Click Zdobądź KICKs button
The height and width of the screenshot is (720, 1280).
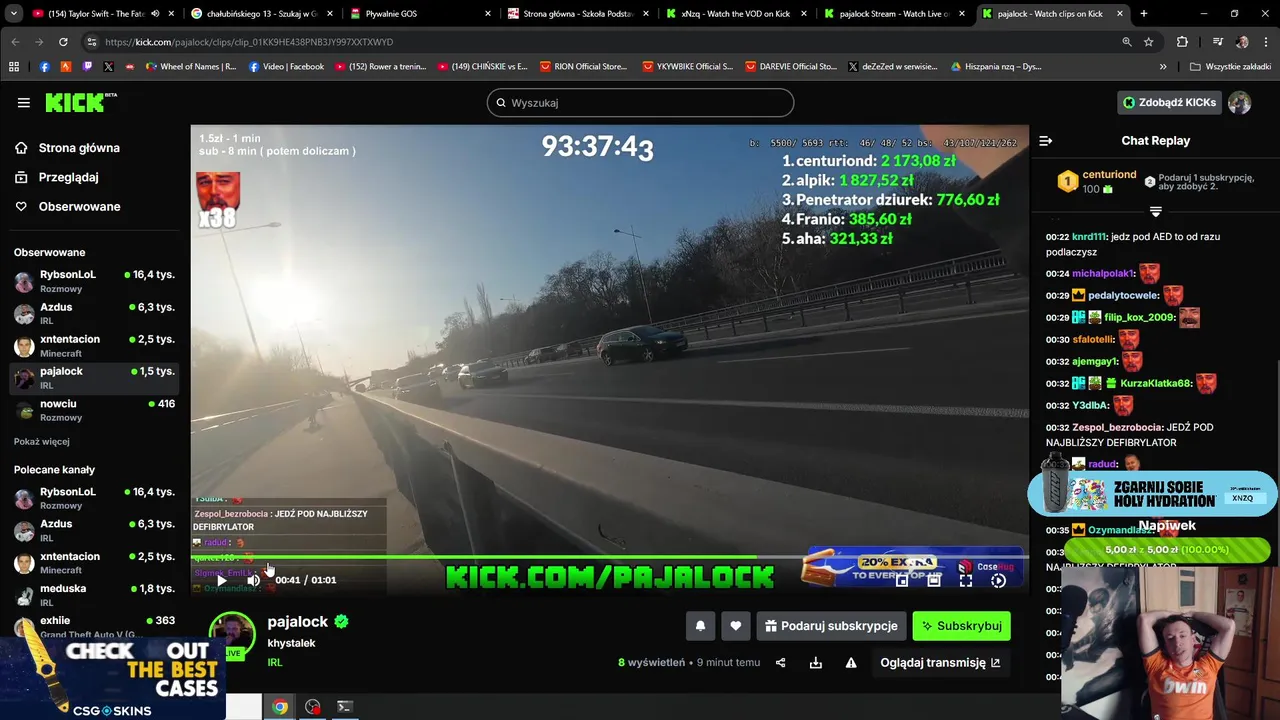[1169, 102]
